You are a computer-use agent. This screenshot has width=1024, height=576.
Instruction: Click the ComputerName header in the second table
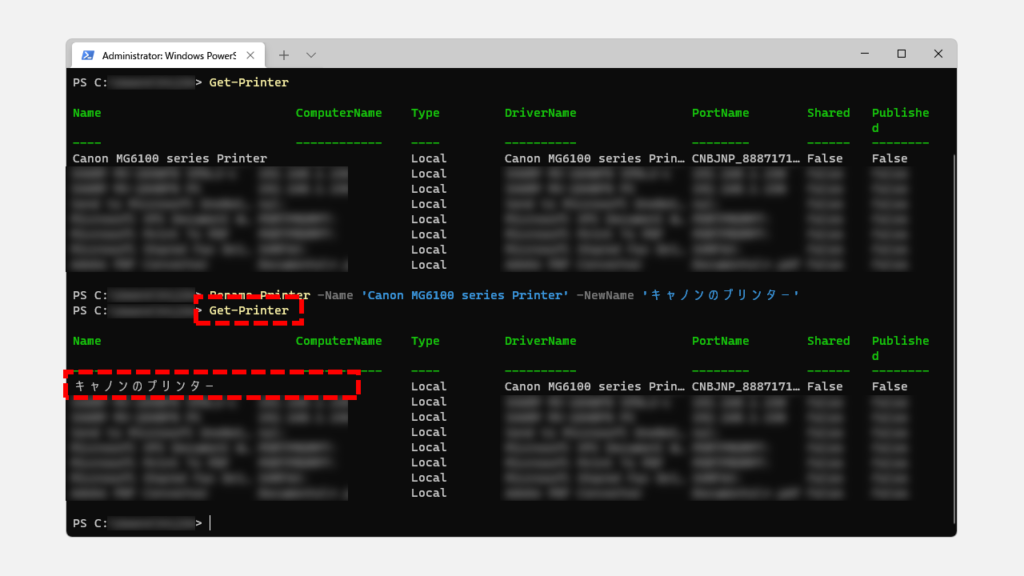click(x=338, y=341)
